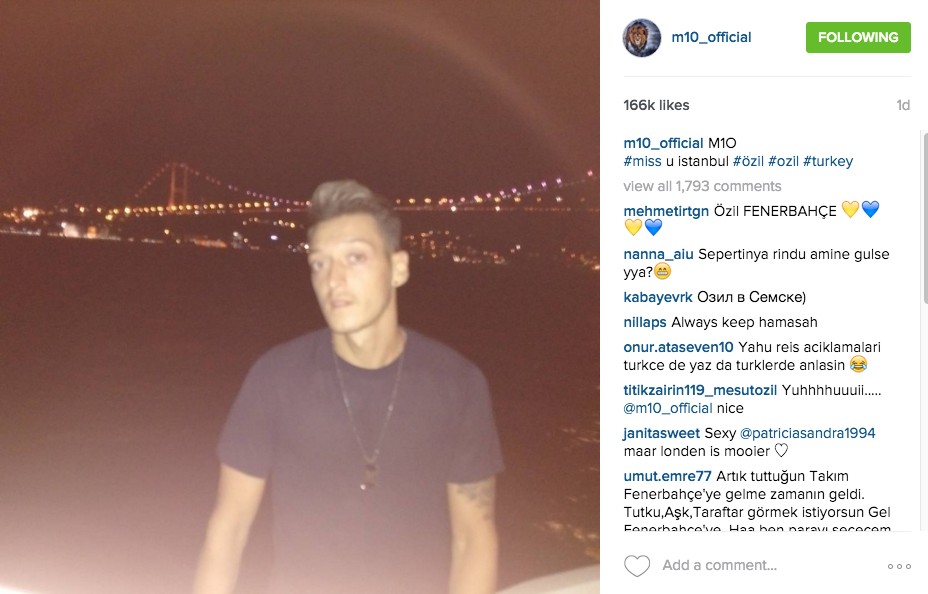The height and width of the screenshot is (594, 928).
Task: Open onur.ataseven10's profile link
Action: [x=678, y=347]
